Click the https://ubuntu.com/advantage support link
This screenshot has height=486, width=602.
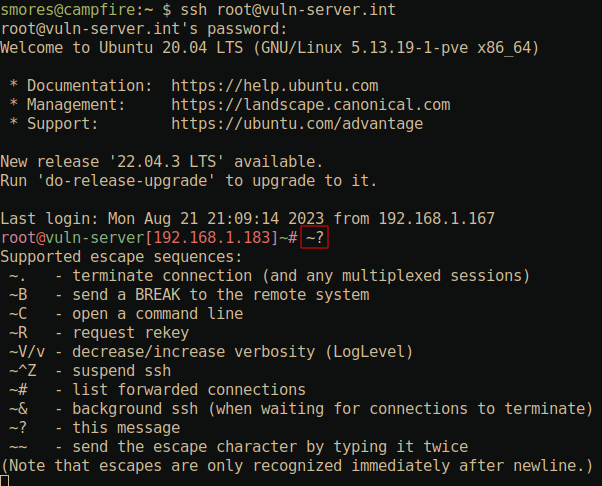point(297,123)
